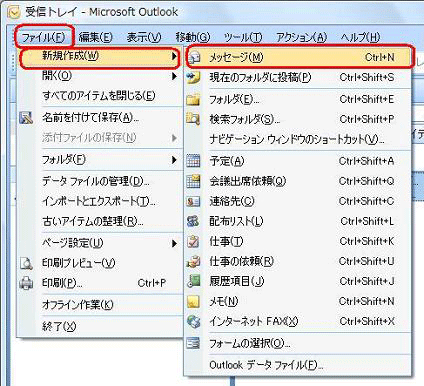Select 印刷(P)... print entry
This screenshot has width=424, height=386.
tap(100, 283)
